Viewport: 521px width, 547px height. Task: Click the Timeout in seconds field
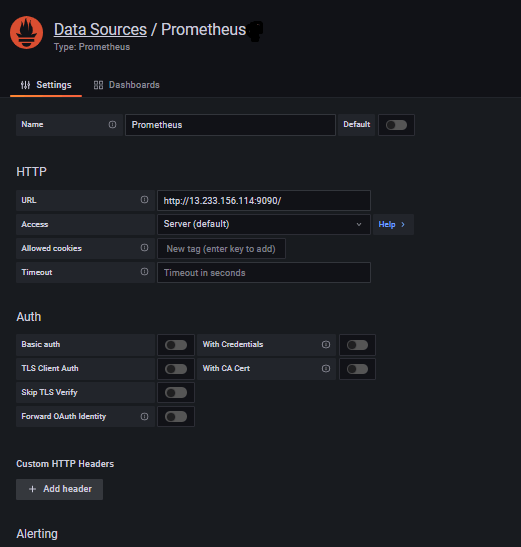[x=264, y=272]
